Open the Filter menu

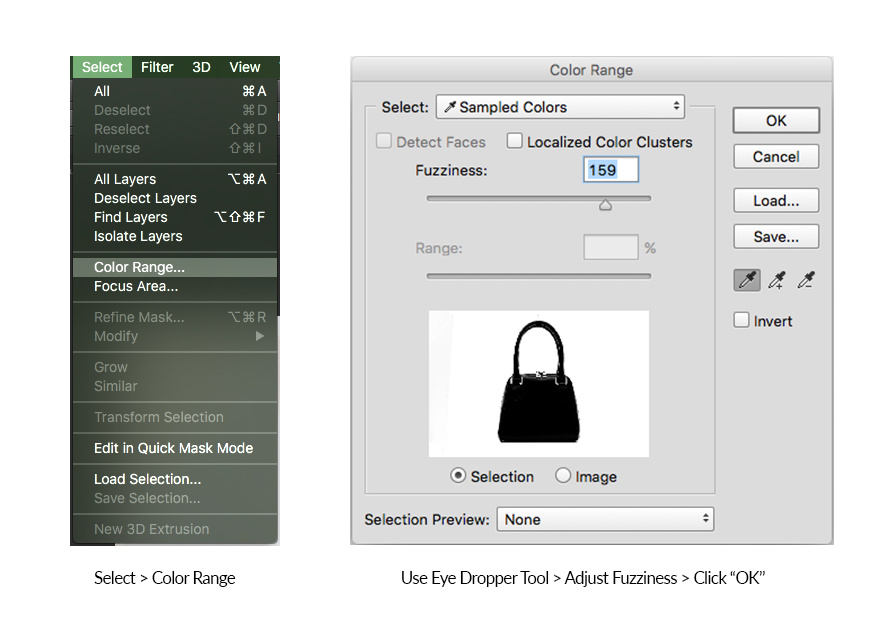pyautogui.click(x=157, y=67)
